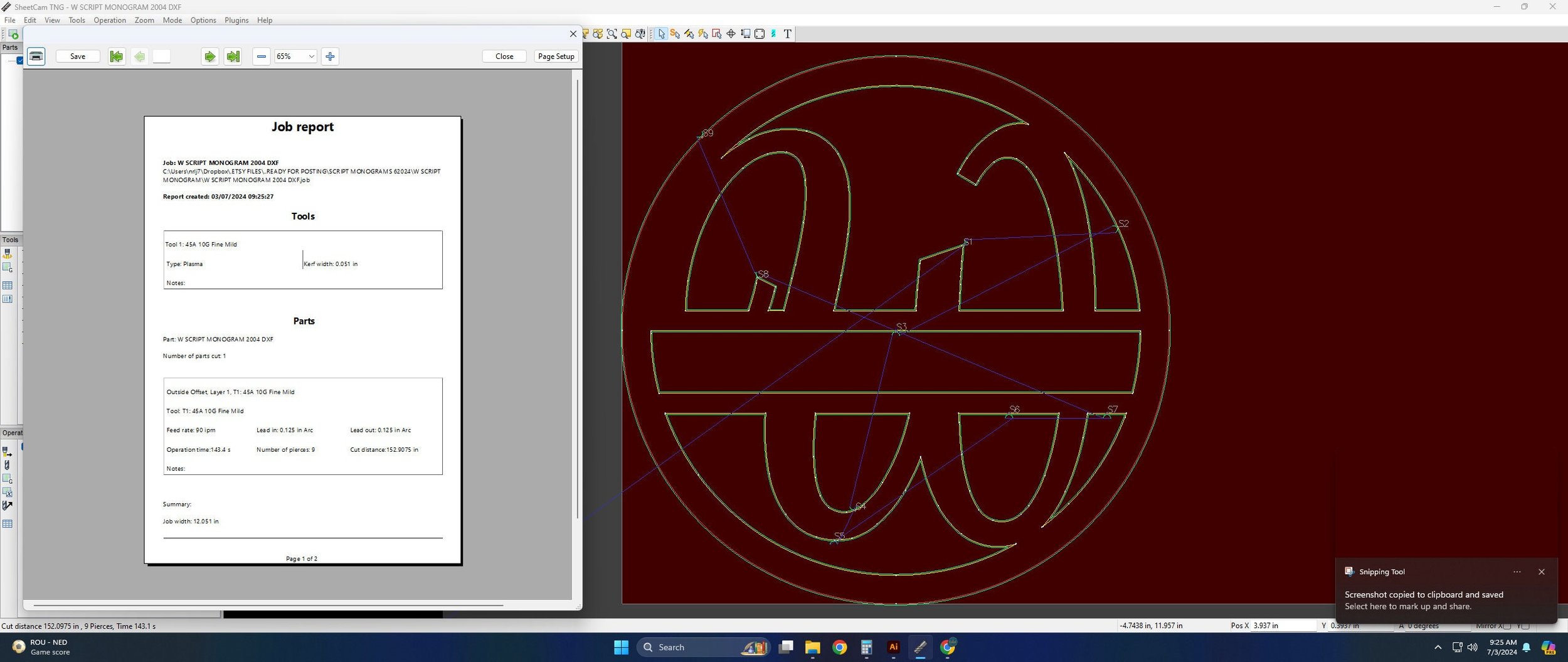Viewport: 1568px width, 662px height.
Task: Open the Mode menu
Action: point(172,20)
